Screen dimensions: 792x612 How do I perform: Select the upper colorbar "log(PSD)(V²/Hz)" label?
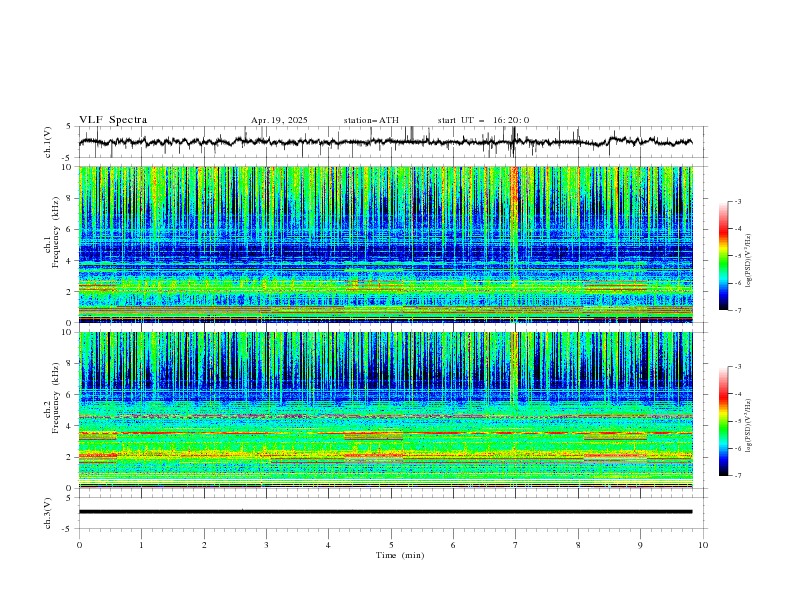coord(748,261)
